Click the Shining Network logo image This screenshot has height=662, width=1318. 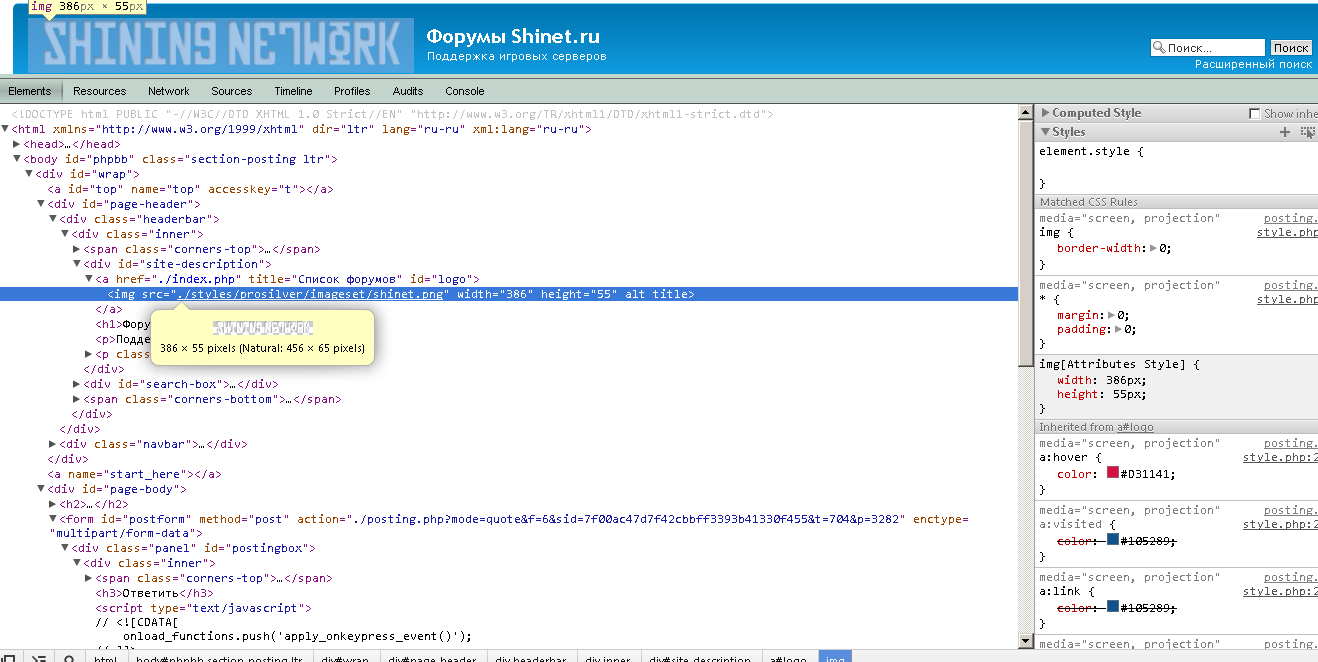[x=220, y=45]
